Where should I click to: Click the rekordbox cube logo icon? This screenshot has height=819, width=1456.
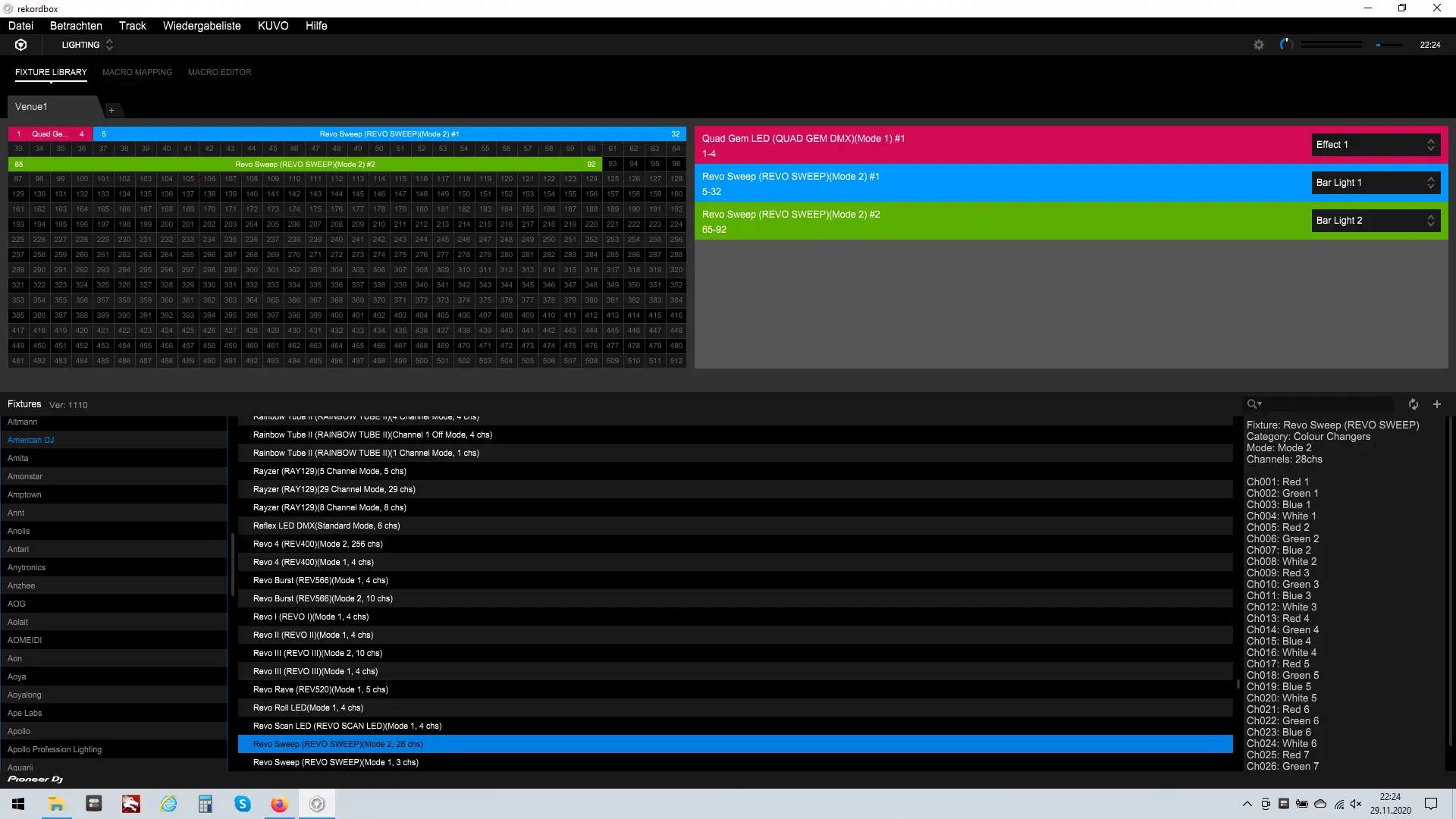coord(21,45)
